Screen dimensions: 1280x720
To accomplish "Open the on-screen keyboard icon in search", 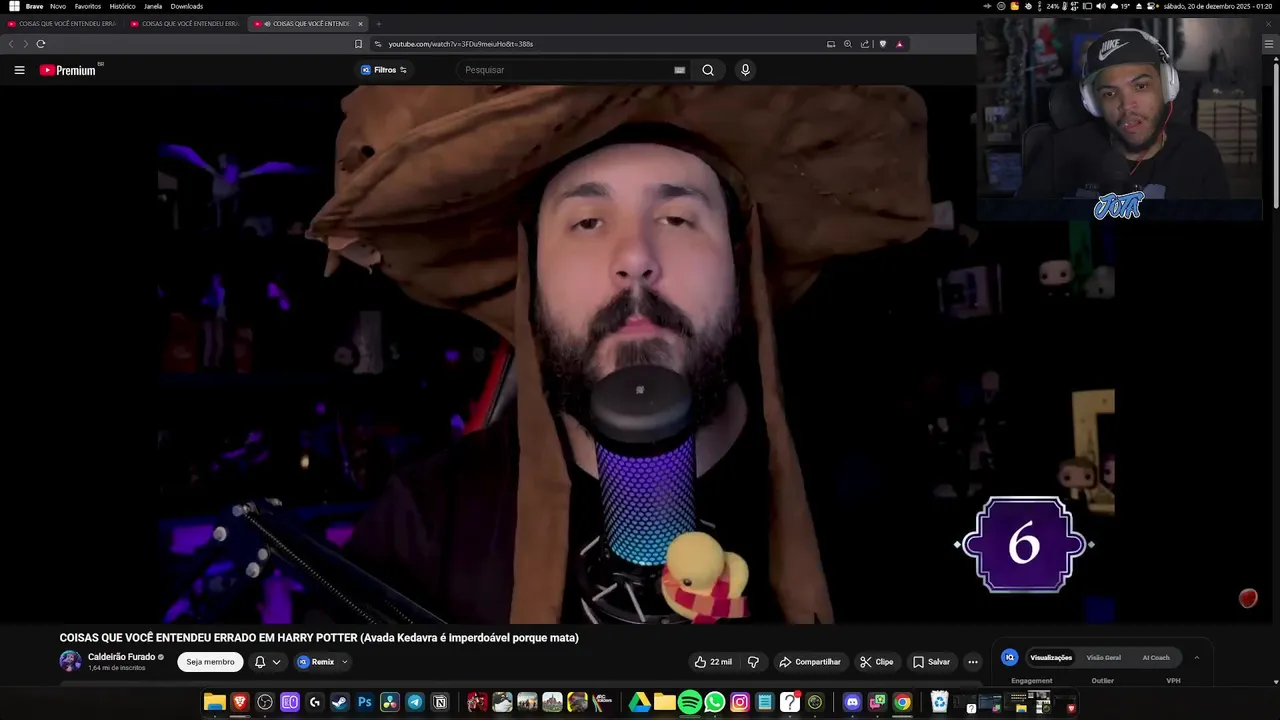I will (x=679, y=70).
